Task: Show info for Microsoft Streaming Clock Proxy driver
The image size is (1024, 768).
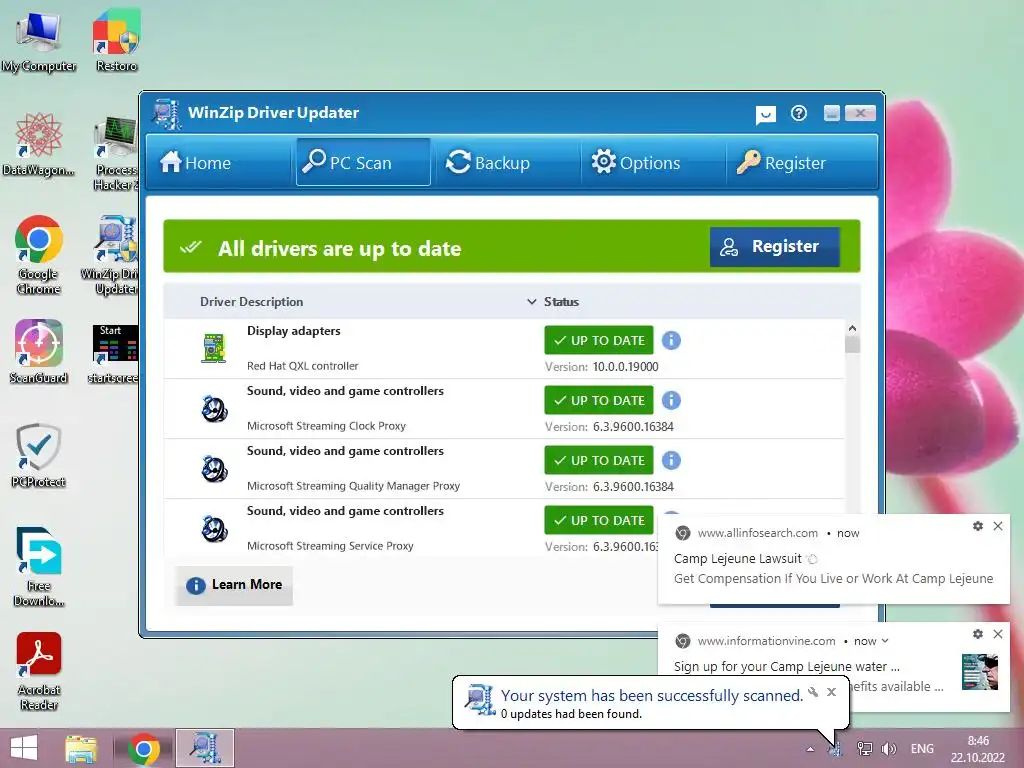Action: click(x=671, y=400)
